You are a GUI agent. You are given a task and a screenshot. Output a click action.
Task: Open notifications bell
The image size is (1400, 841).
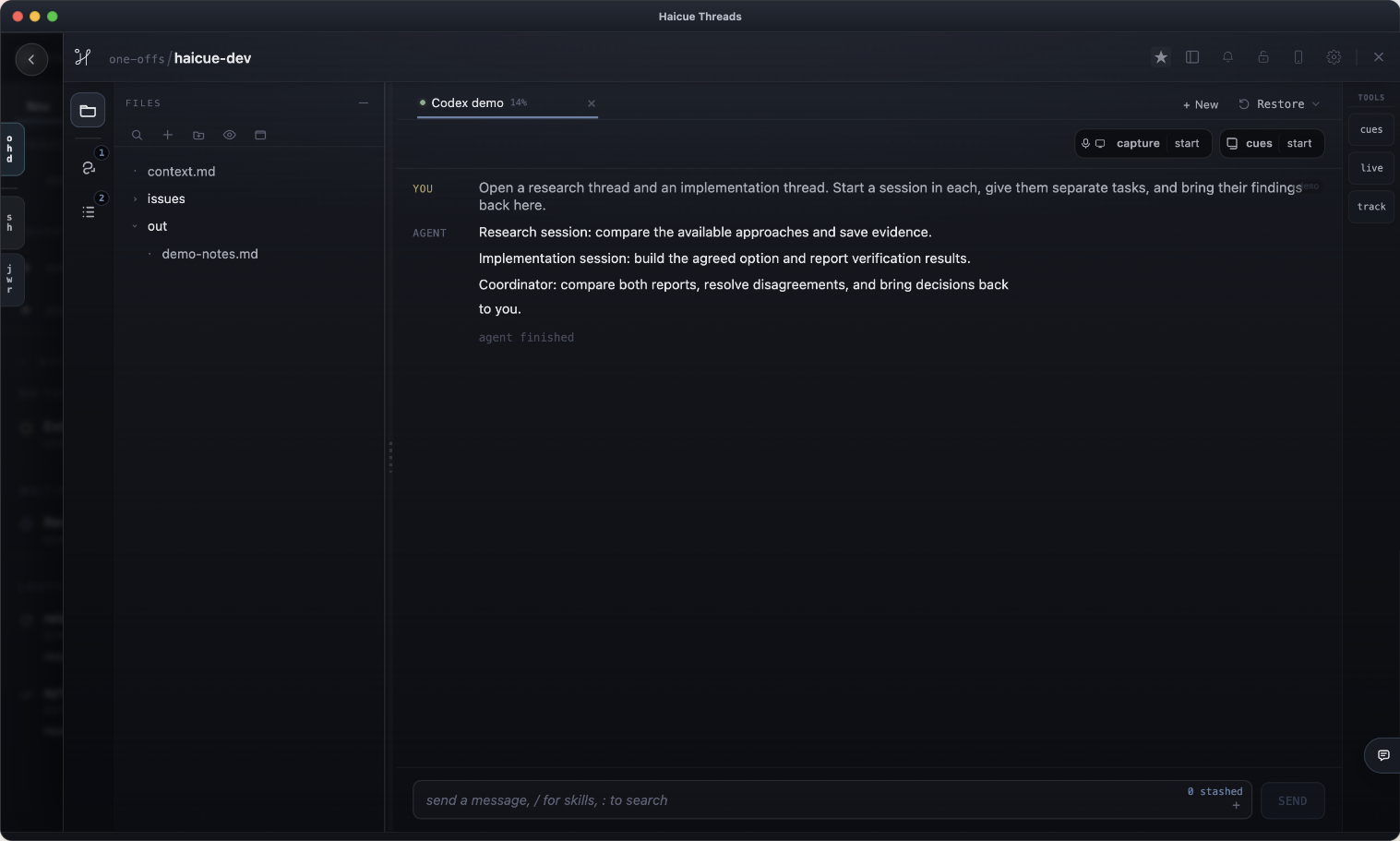[1227, 57]
